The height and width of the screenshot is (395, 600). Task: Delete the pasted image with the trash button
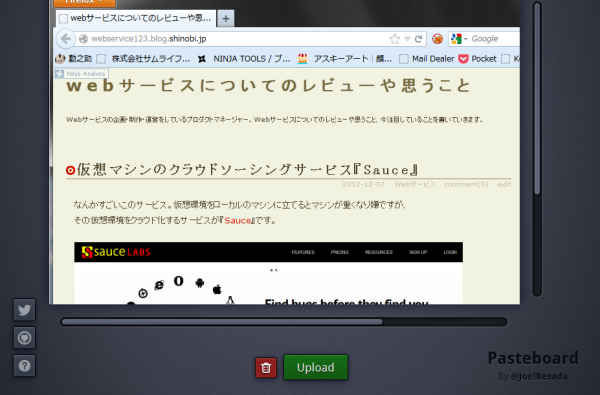click(266, 367)
